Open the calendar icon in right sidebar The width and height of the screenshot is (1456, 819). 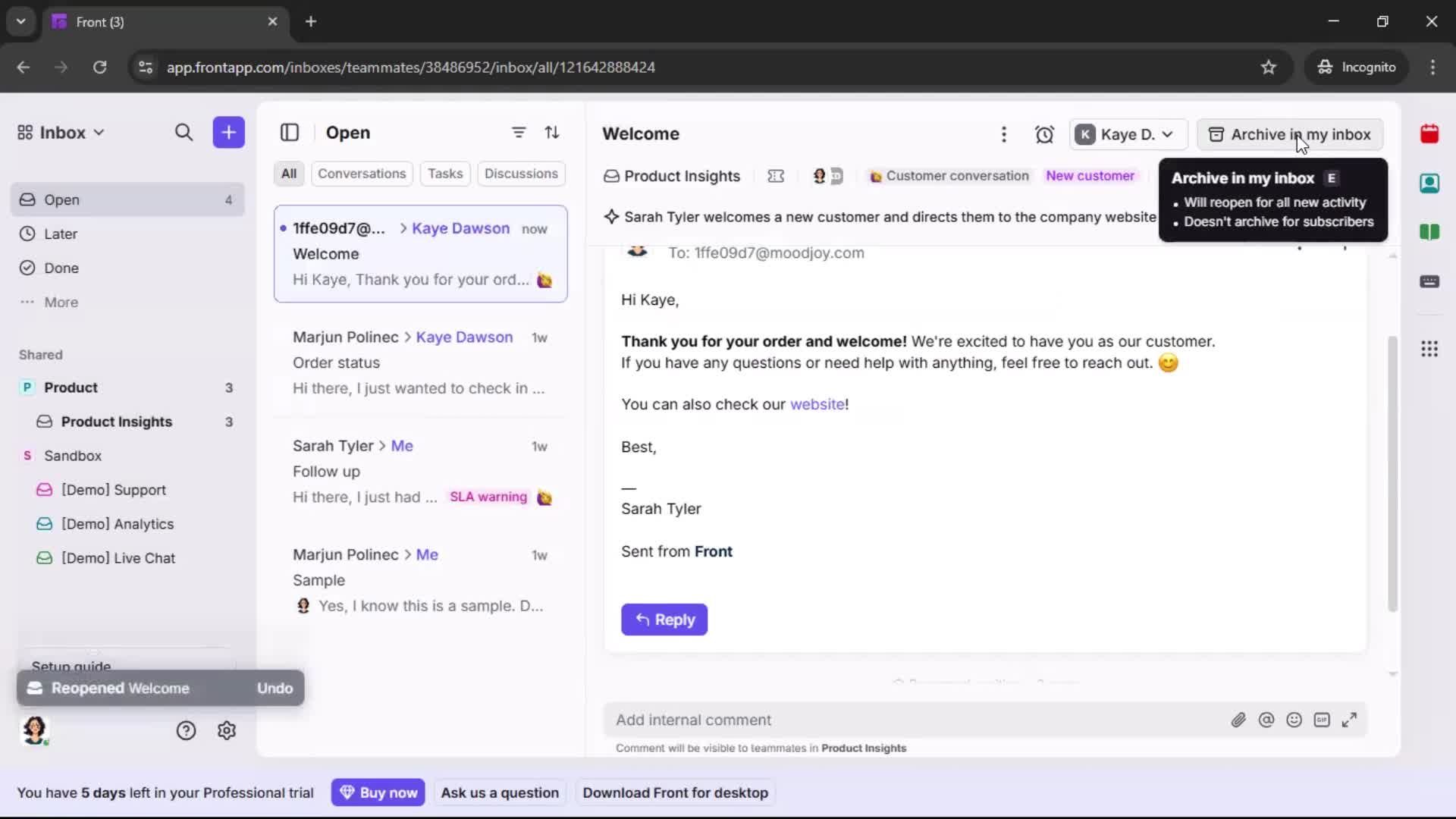coord(1430,134)
